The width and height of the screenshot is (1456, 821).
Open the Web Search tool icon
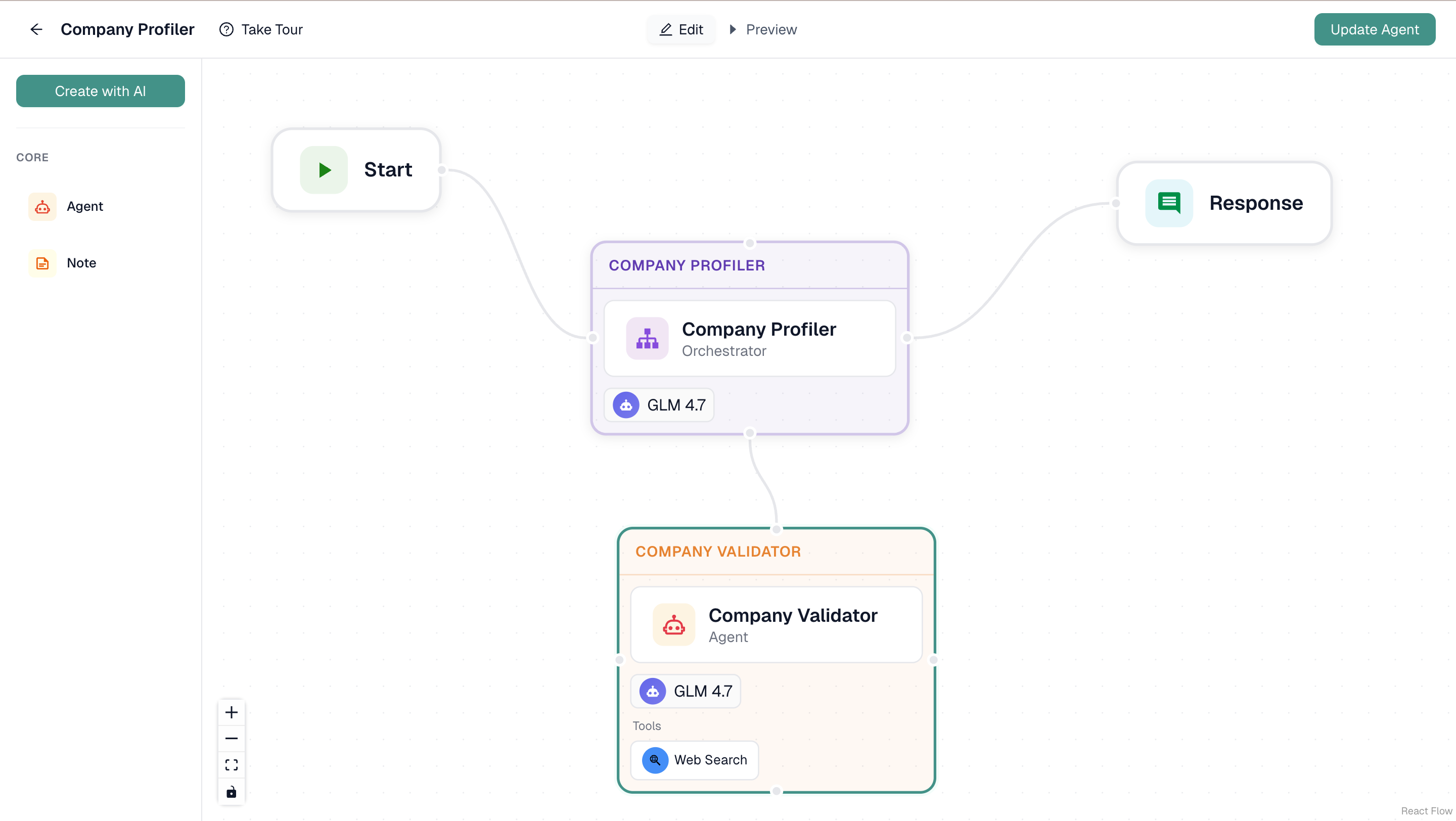coord(655,760)
